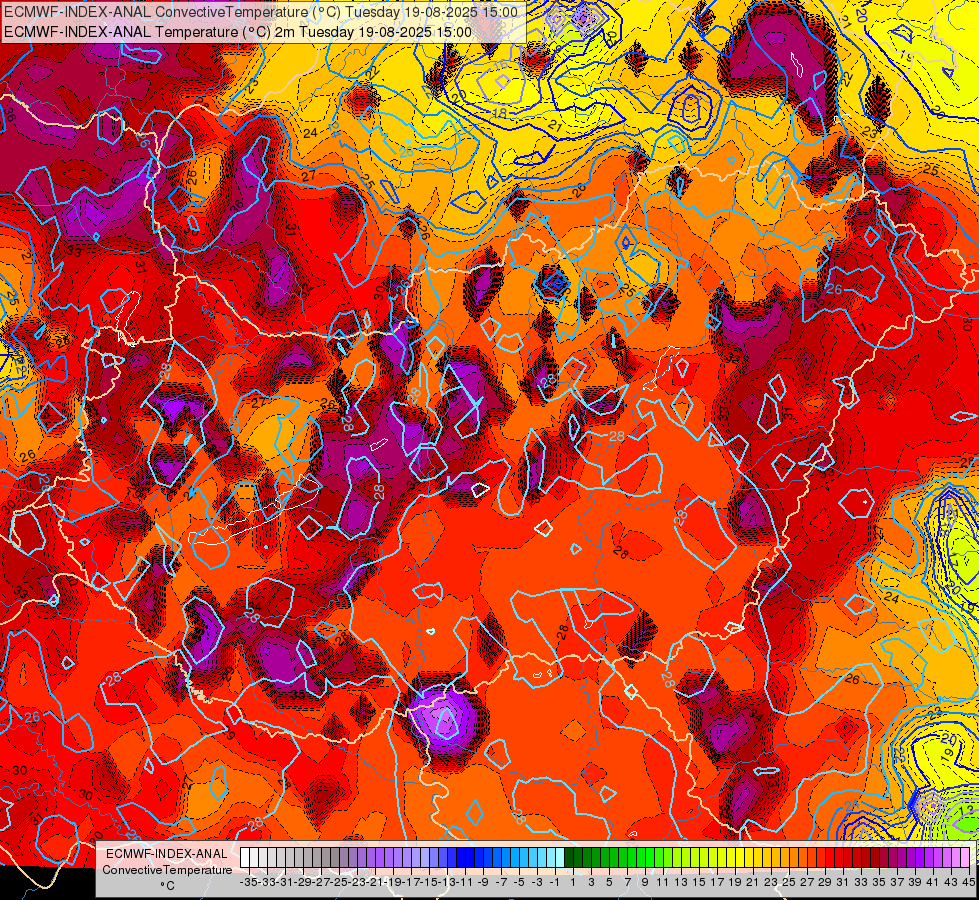This screenshot has height=900, width=979.
Task: Click the '°C' unit label in the legend
Action: 167,886
